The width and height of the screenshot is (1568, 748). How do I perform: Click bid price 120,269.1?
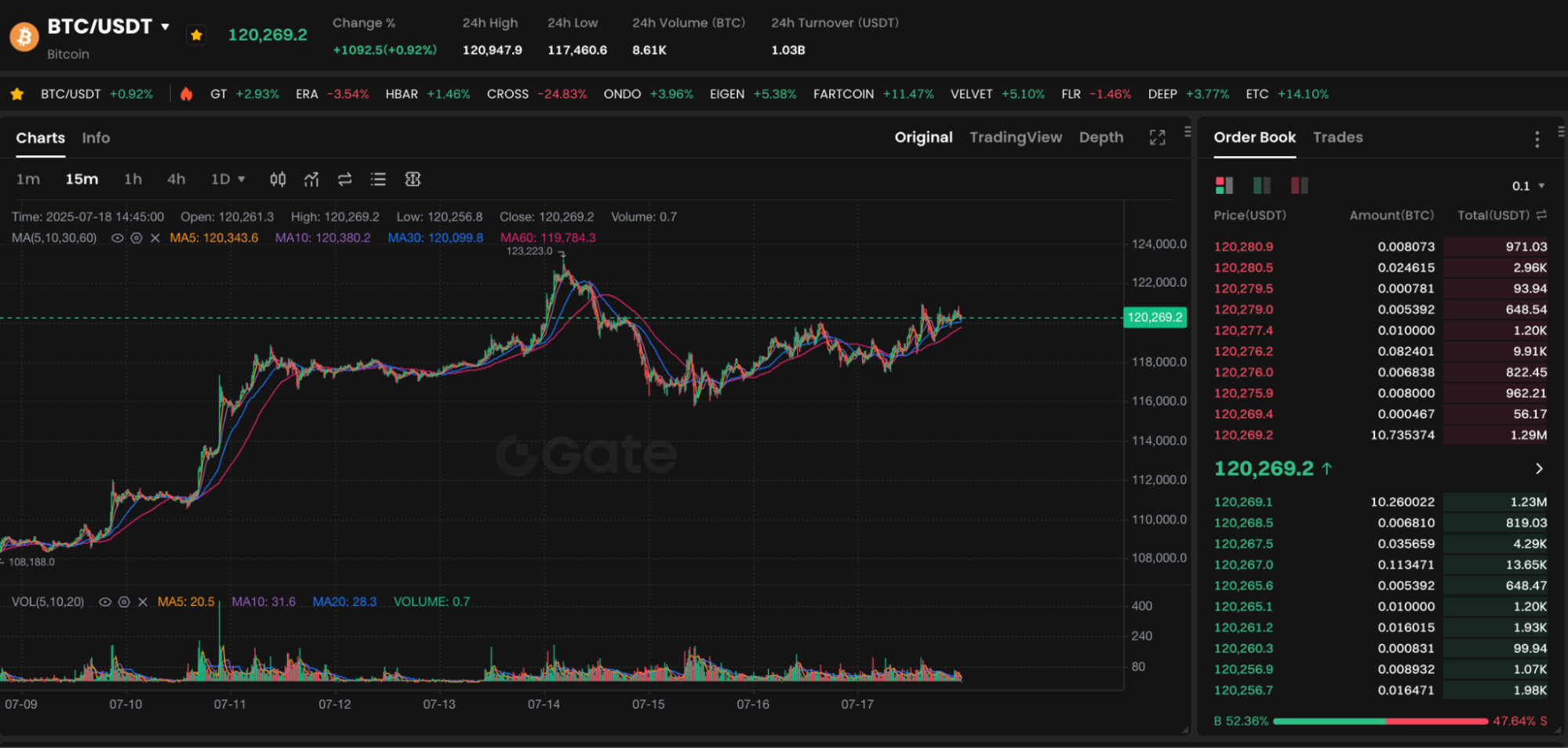click(x=1243, y=502)
